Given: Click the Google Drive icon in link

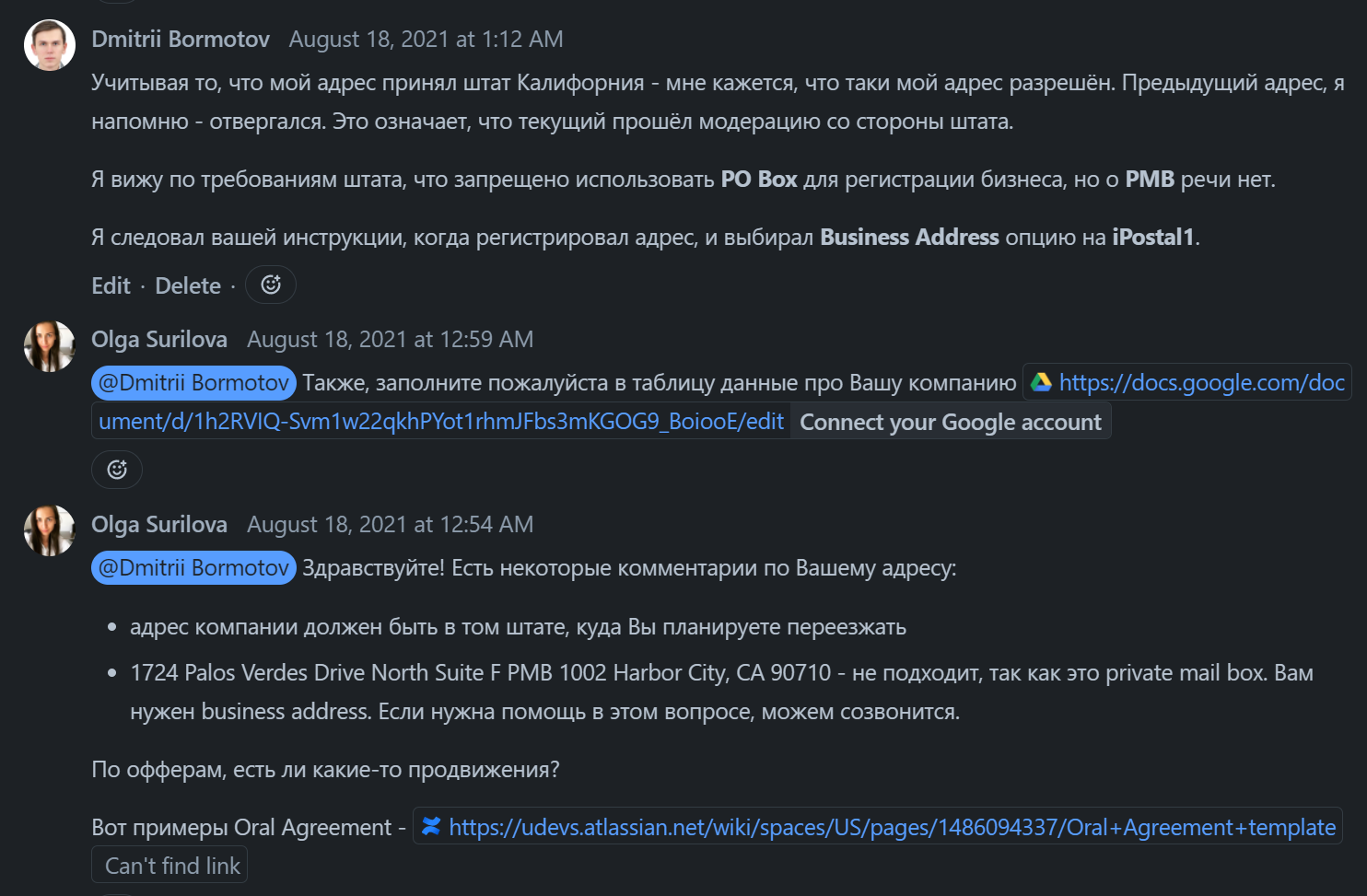Looking at the screenshot, I should (1041, 382).
